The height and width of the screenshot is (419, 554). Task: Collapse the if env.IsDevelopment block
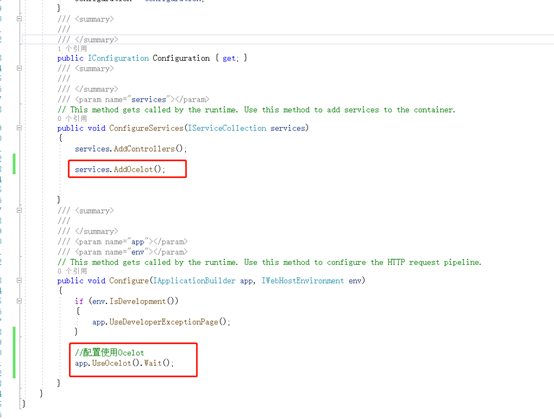tap(19, 301)
